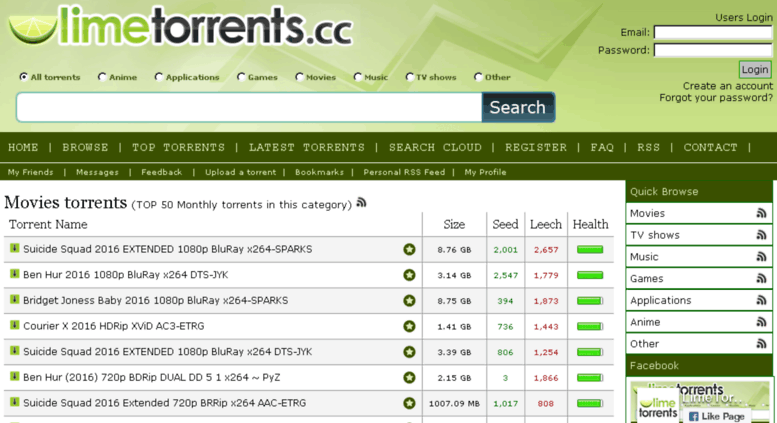Click the Search button

click(x=518, y=107)
